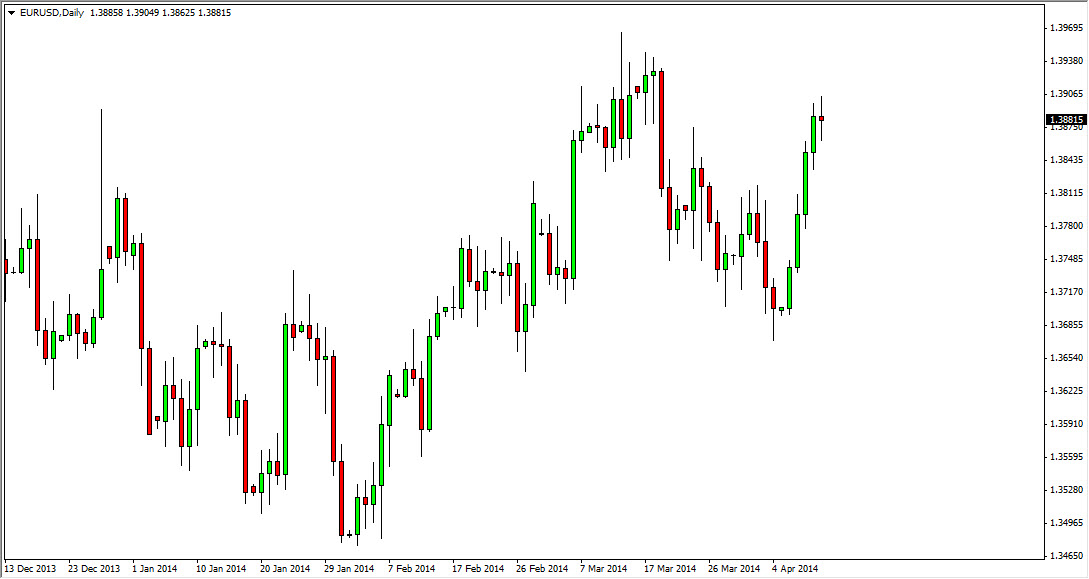The image size is (1089, 579).
Task: Click the 29 Jan 2014 date label
Action: [x=349, y=569]
